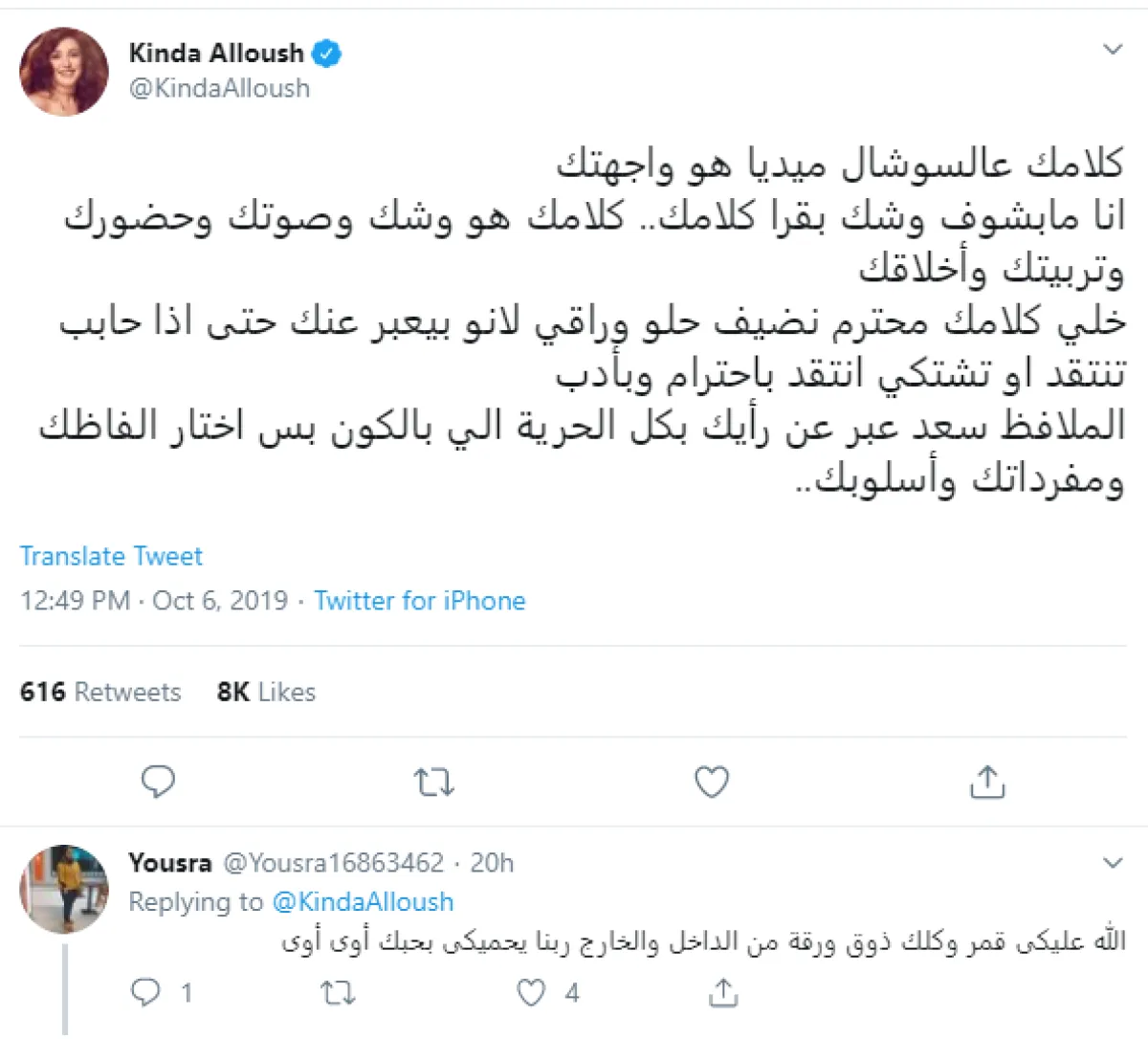Reply to Kinda Alloush's tweet

pos(158,782)
